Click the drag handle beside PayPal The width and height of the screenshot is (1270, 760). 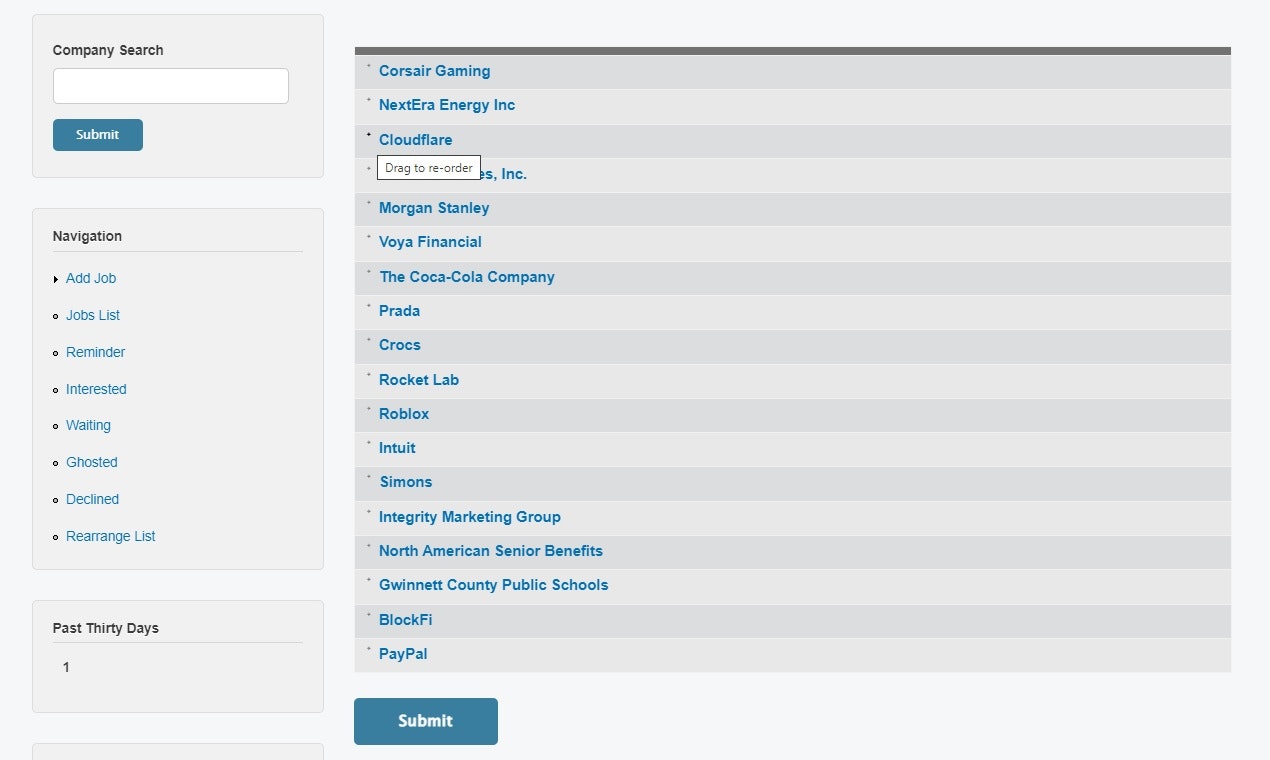point(368,648)
